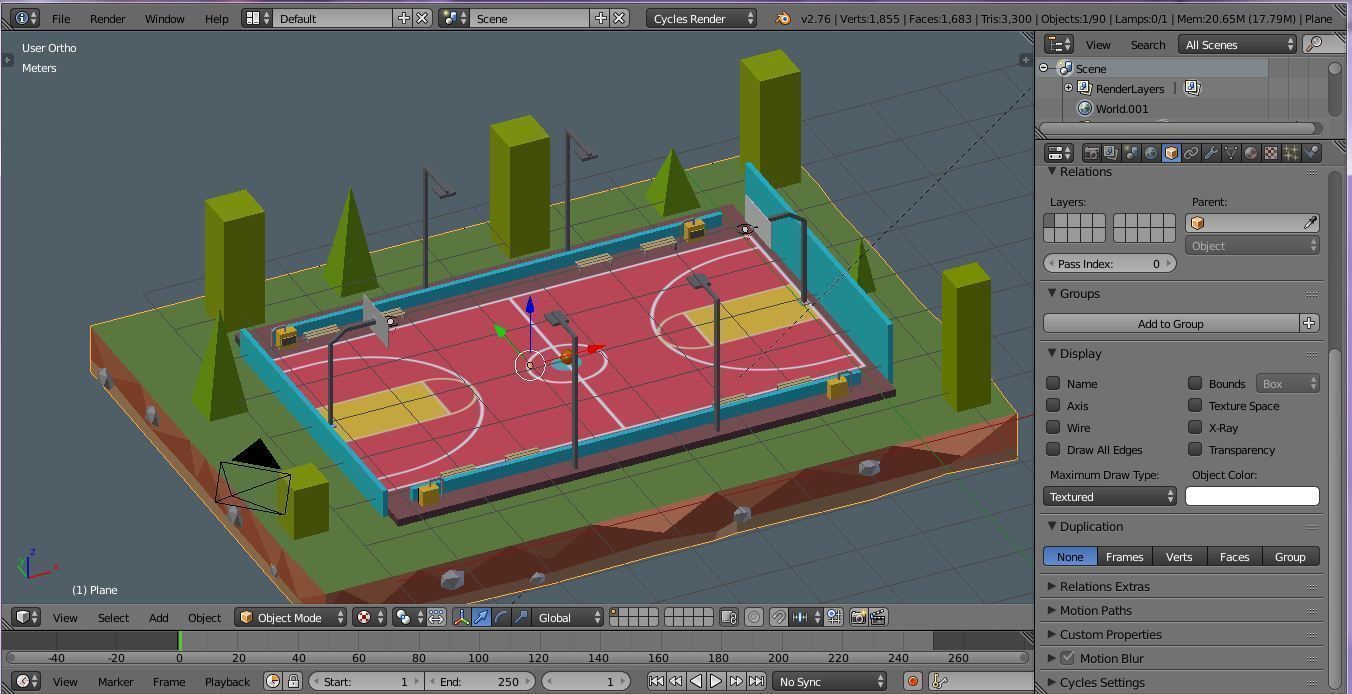The width and height of the screenshot is (1352, 694).
Task: Open the timeline Marker menu
Action: click(115, 681)
